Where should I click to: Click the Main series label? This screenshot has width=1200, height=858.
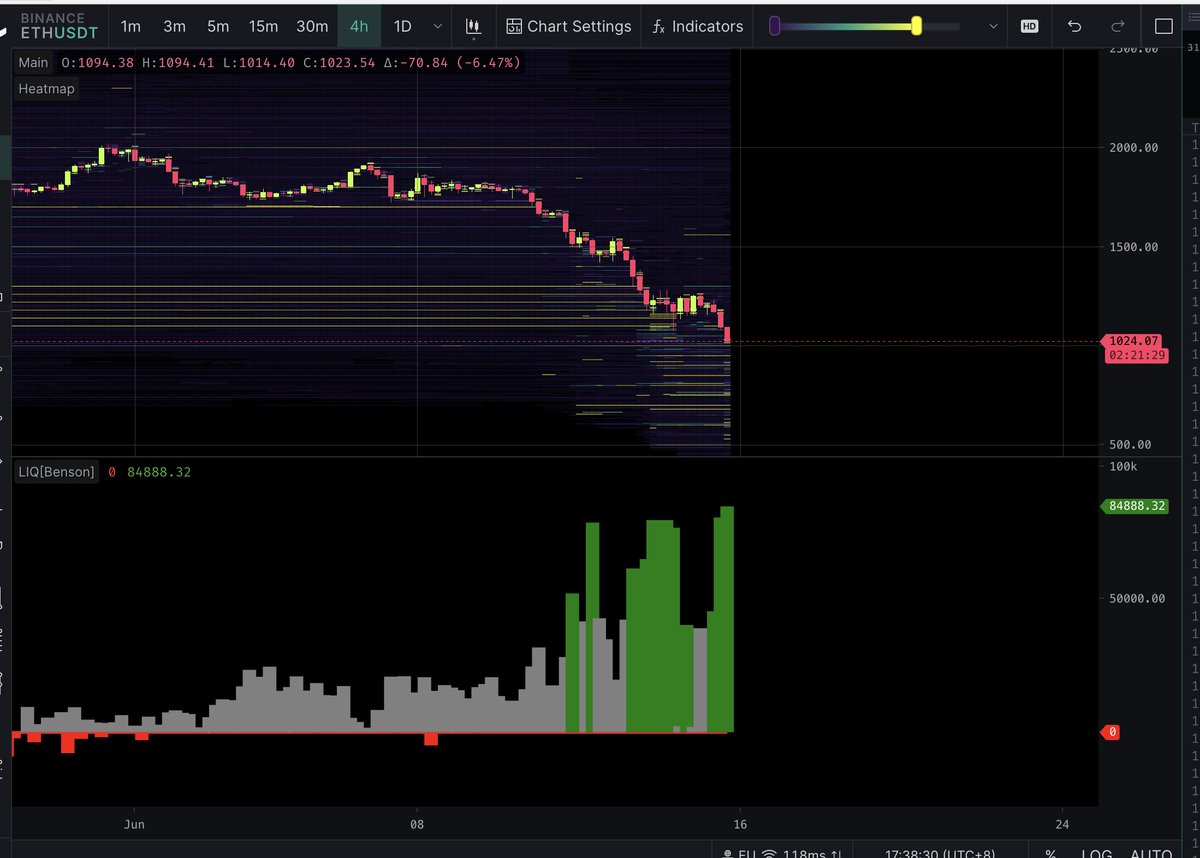coord(33,63)
